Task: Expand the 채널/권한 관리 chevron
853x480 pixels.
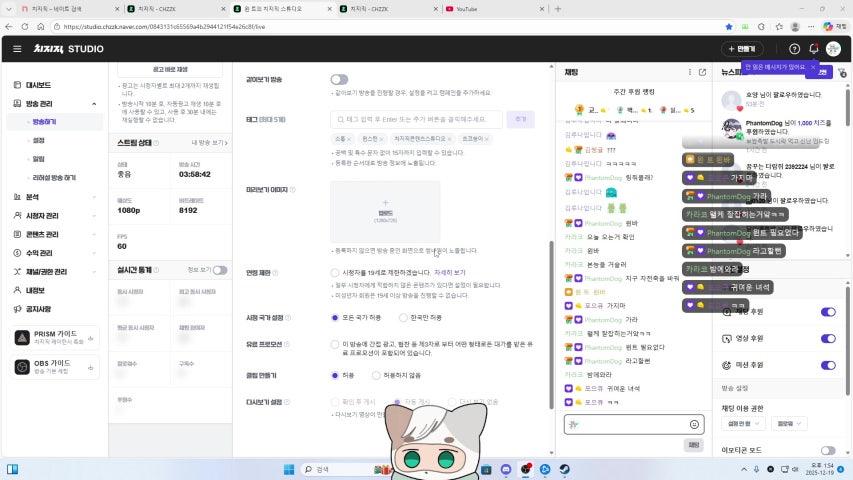Action: pyautogui.click(x=94, y=272)
